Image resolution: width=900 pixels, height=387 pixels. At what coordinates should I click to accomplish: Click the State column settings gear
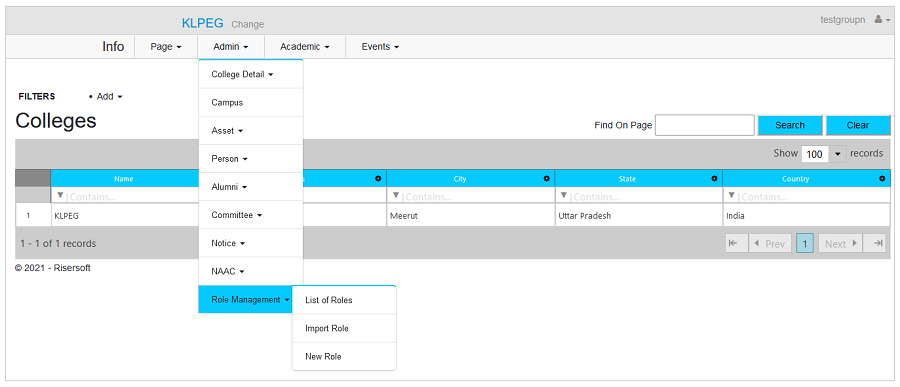(x=714, y=179)
